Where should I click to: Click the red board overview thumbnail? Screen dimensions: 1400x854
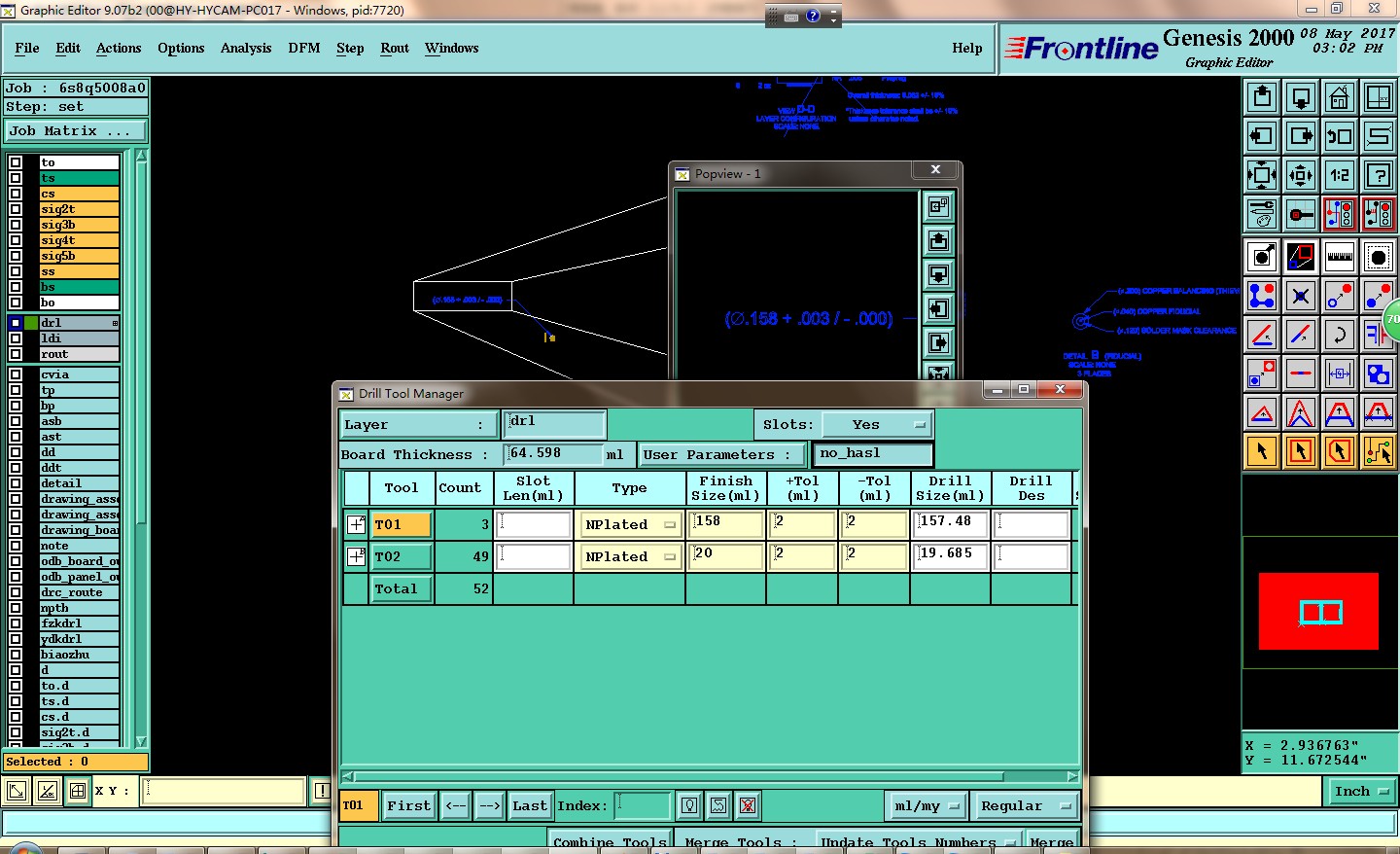coord(1318,611)
